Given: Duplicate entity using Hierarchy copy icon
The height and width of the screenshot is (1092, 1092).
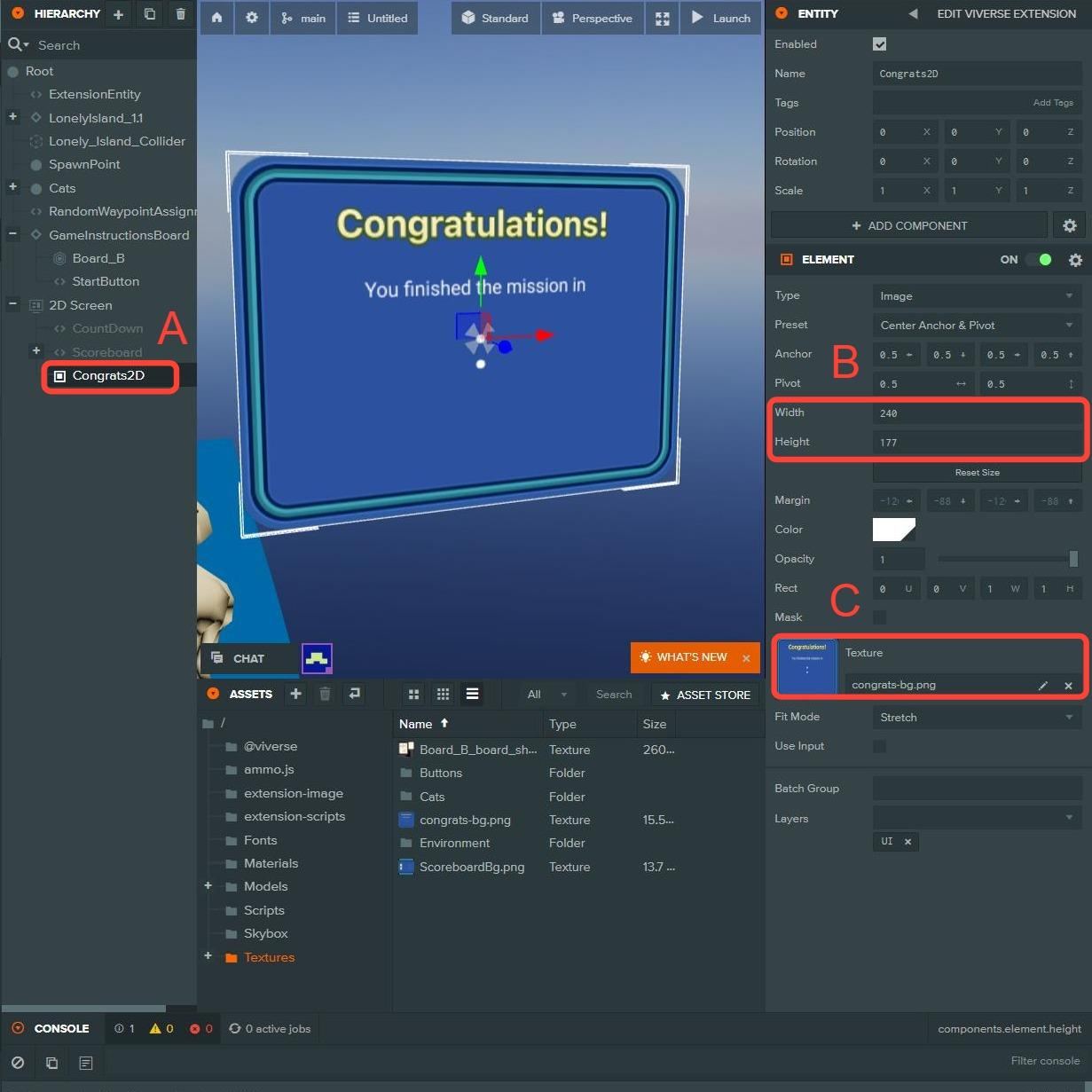Looking at the screenshot, I should point(149,14).
